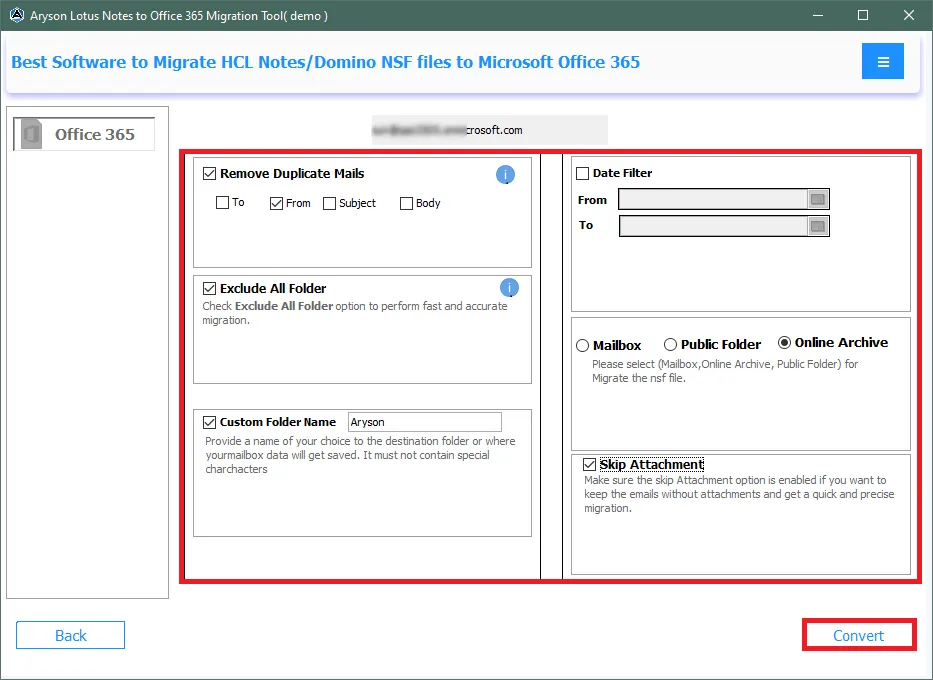This screenshot has height=680, width=933.
Task: Click the Date Filter To date field
Action: pos(713,226)
